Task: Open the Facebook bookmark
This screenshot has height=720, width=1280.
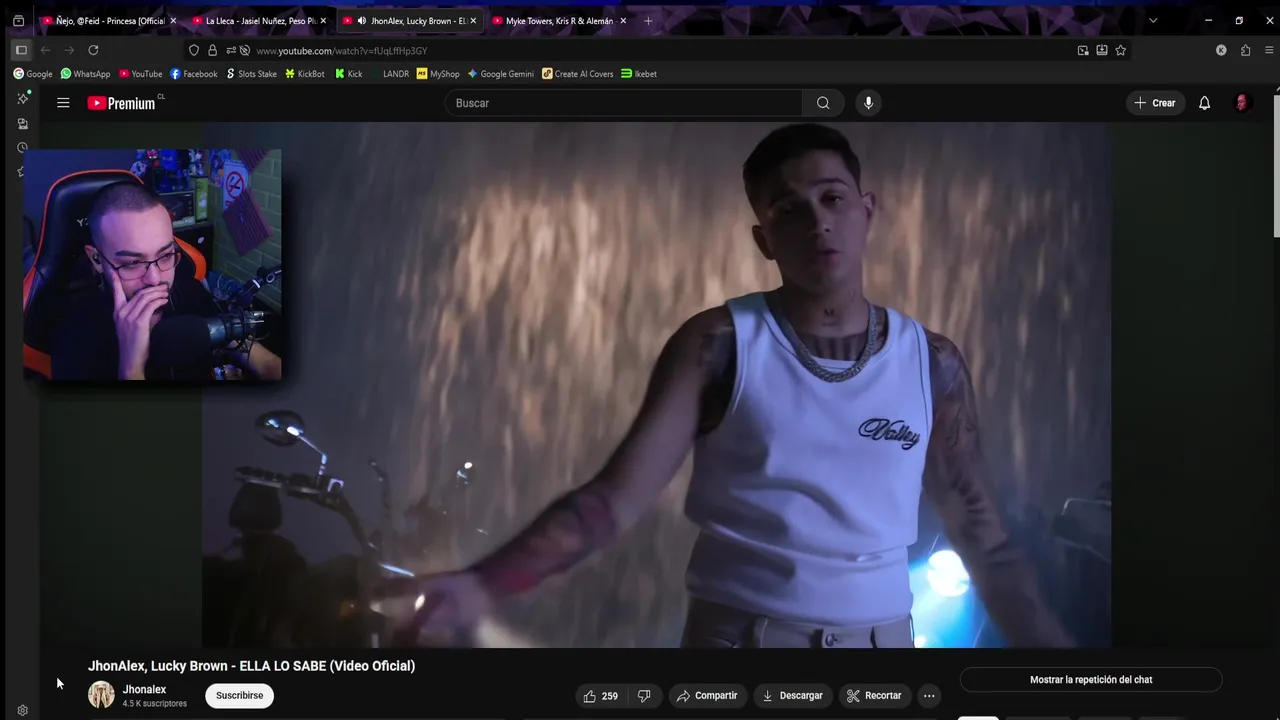Action: [x=193, y=73]
